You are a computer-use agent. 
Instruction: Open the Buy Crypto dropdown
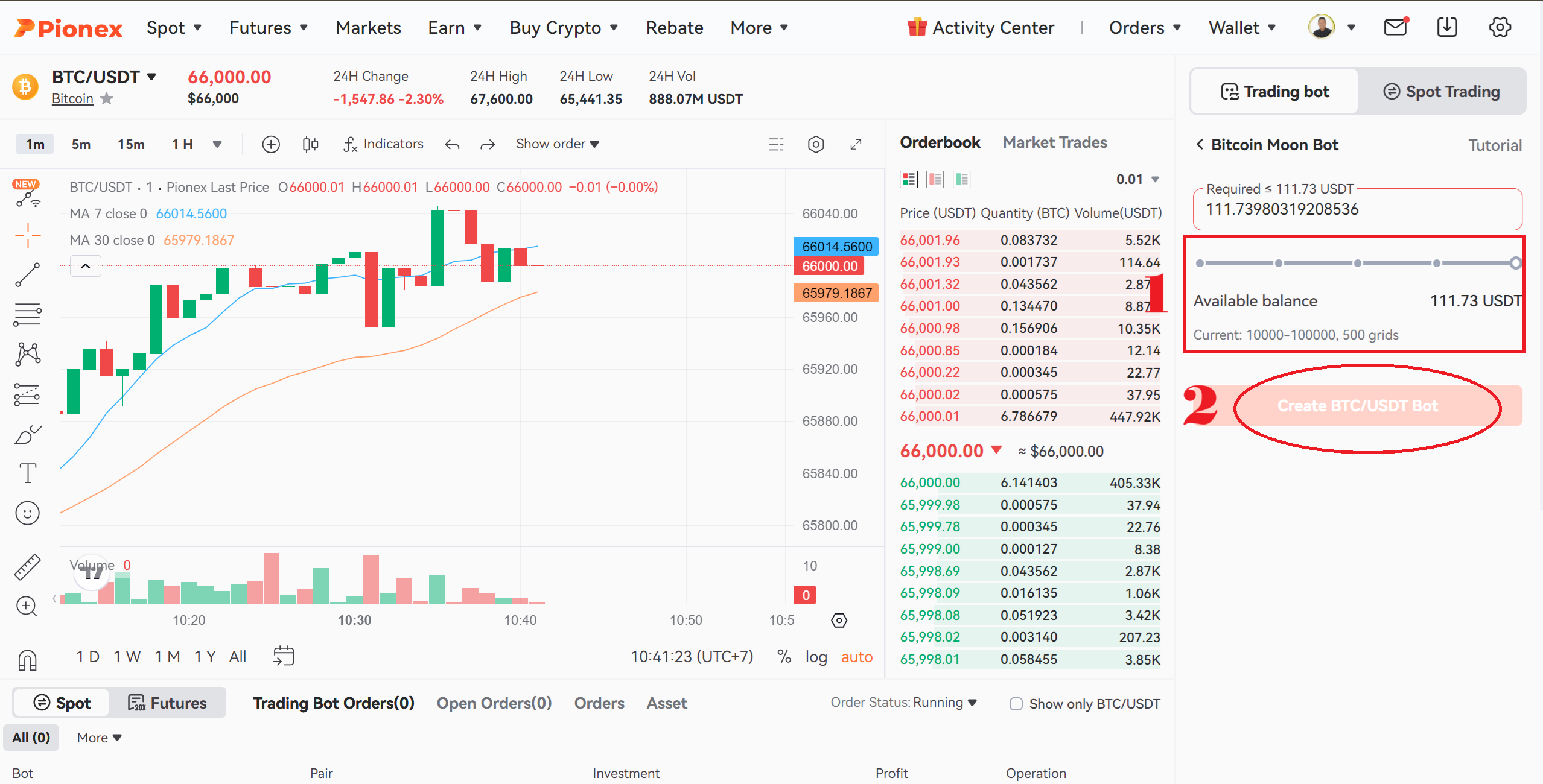coord(564,28)
